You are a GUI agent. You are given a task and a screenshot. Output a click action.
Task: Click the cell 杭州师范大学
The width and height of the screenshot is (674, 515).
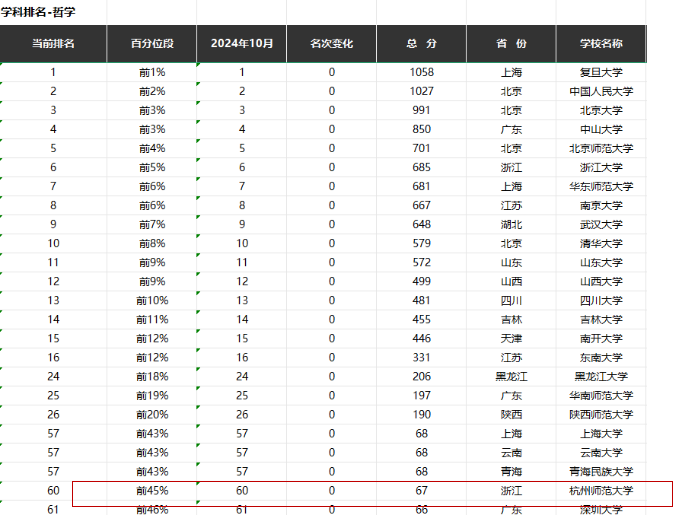coord(601,490)
